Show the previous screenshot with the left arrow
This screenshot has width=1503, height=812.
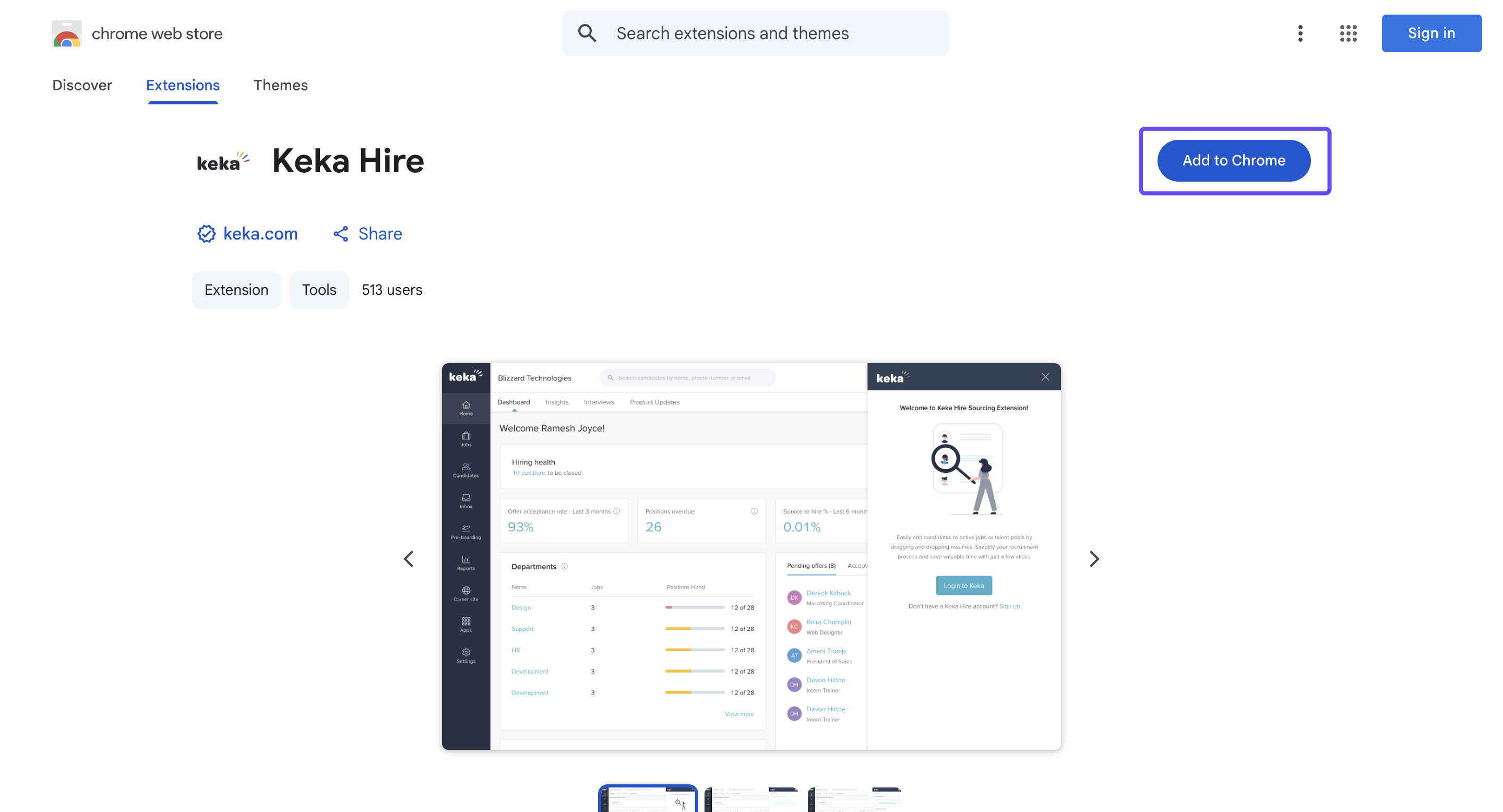coord(409,559)
